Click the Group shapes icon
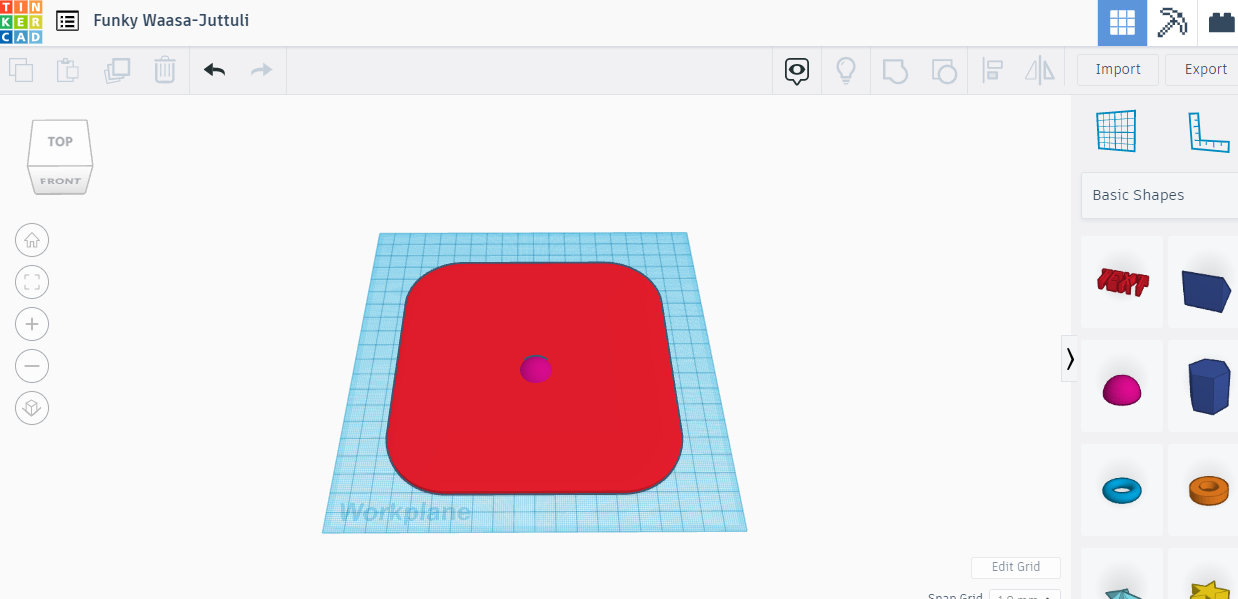Screen dimensions: 1238x599 click(x=895, y=70)
